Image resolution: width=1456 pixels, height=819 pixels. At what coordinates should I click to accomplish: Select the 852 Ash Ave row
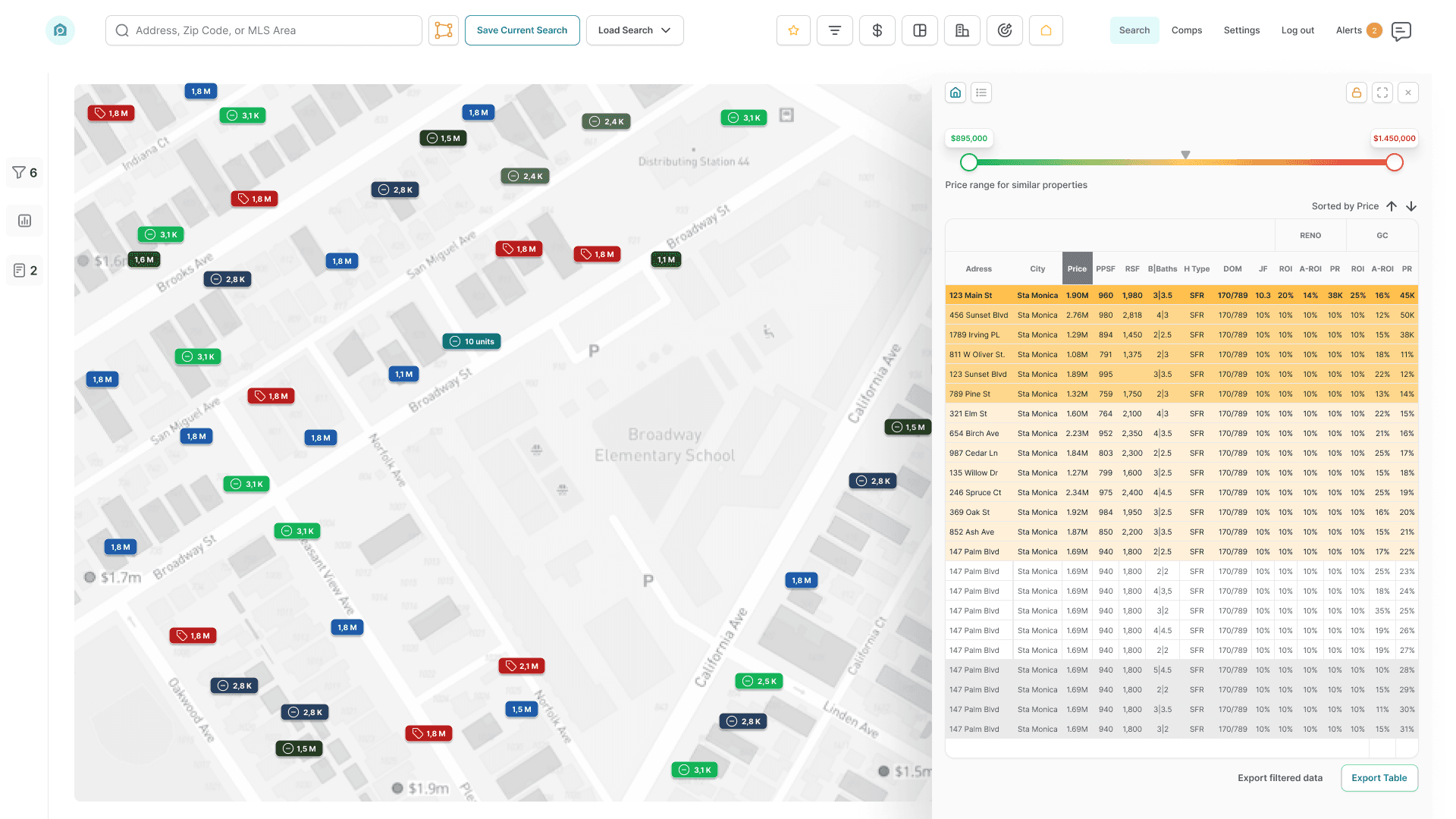[x=1181, y=532]
